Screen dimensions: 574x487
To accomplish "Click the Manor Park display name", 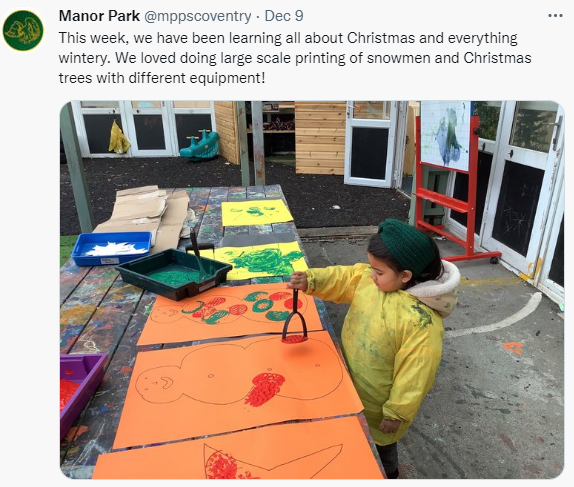I will (x=99, y=16).
